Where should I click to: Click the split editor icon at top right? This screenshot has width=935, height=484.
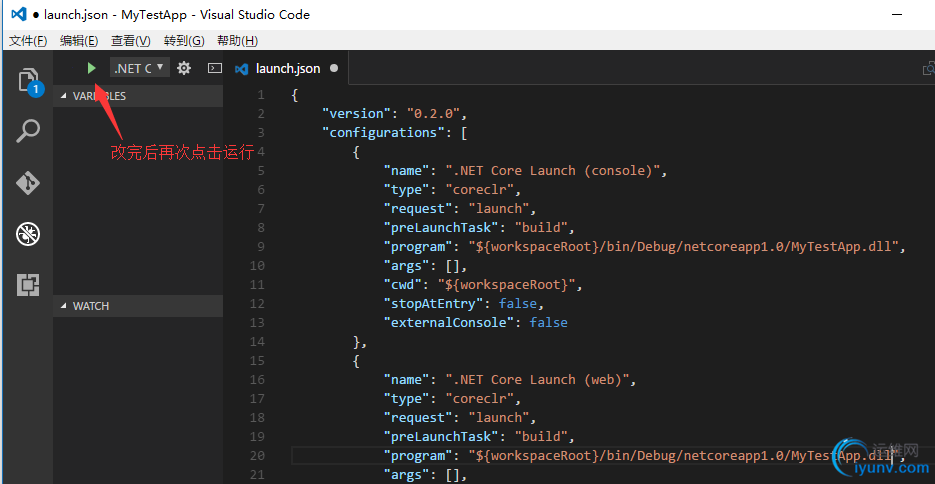pyautogui.click(x=928, y=69)
